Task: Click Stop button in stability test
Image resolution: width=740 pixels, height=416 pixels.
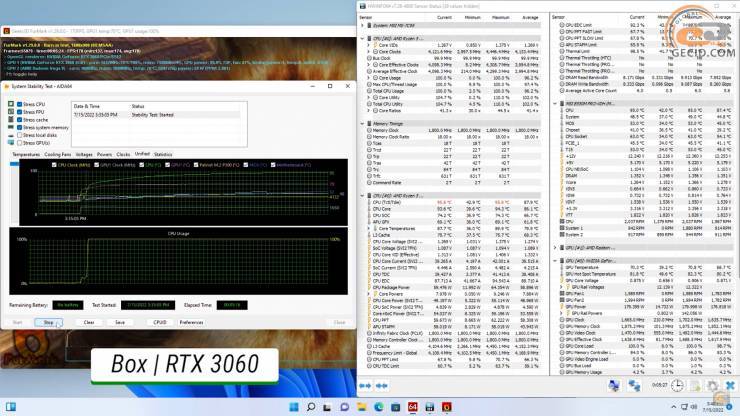Action: click(x=48, y=323)
